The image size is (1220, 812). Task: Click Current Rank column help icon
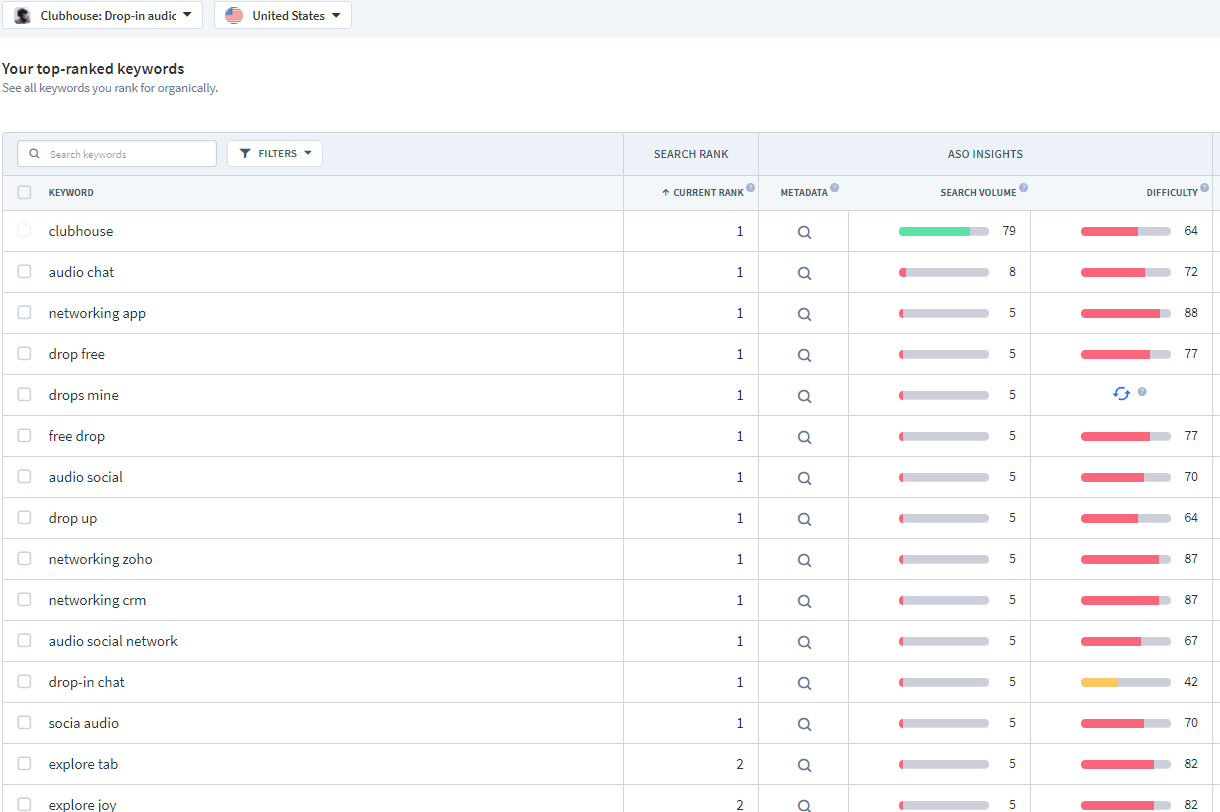pyautogui.click(x=750, y=187)
